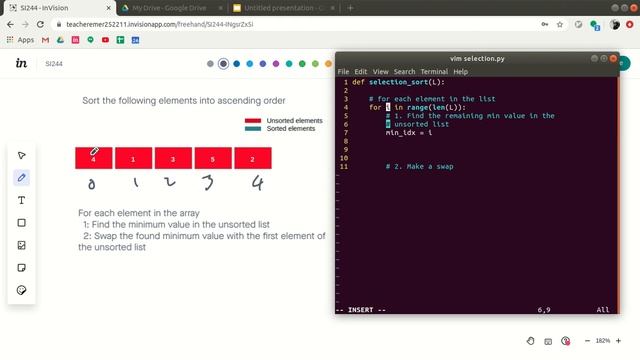Select the arrow pointer tool in InVision toolbar
This screenshot has width=640, height=360.
(22, 156)
